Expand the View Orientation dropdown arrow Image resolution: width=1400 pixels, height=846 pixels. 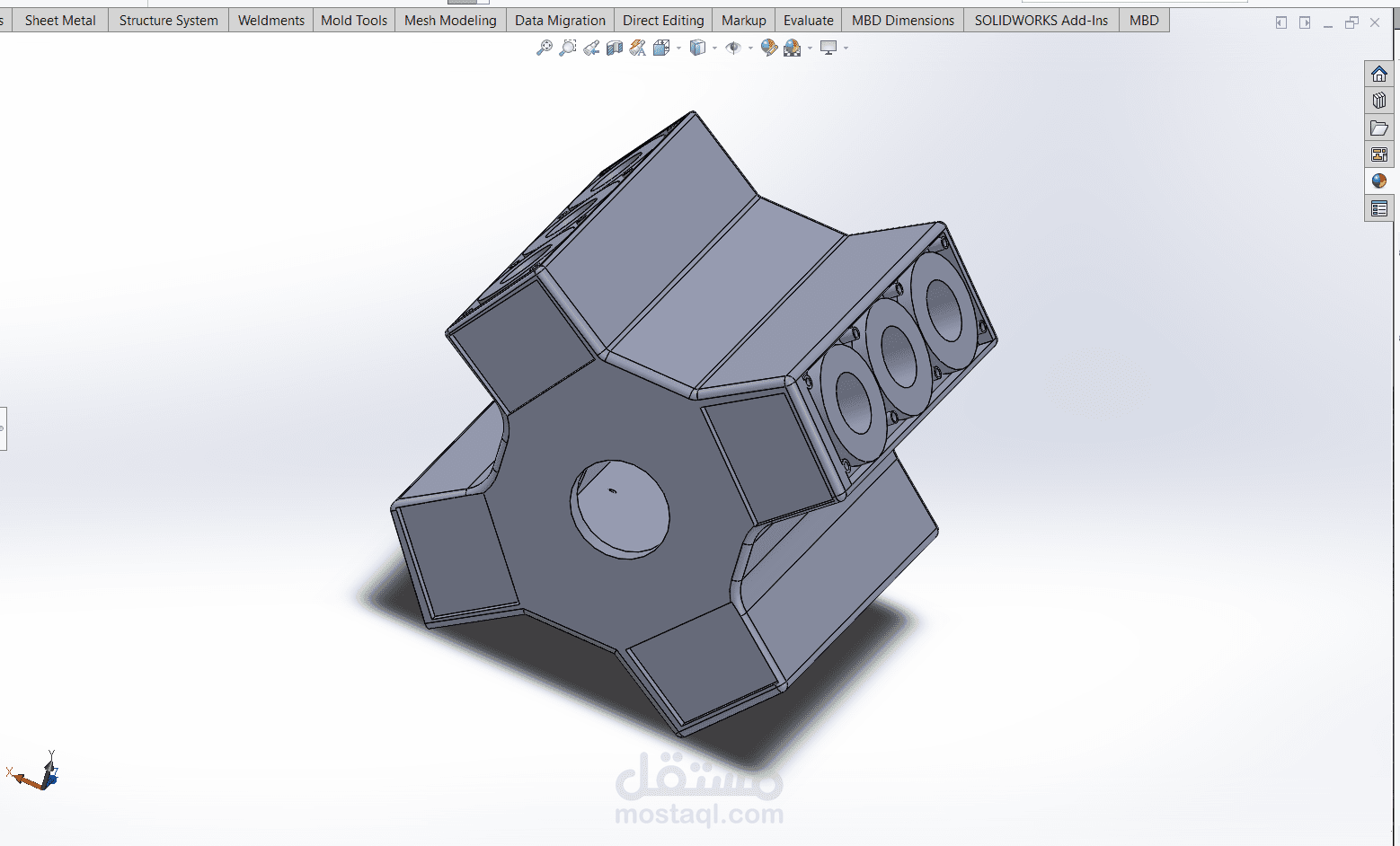(x=678, y=48)
